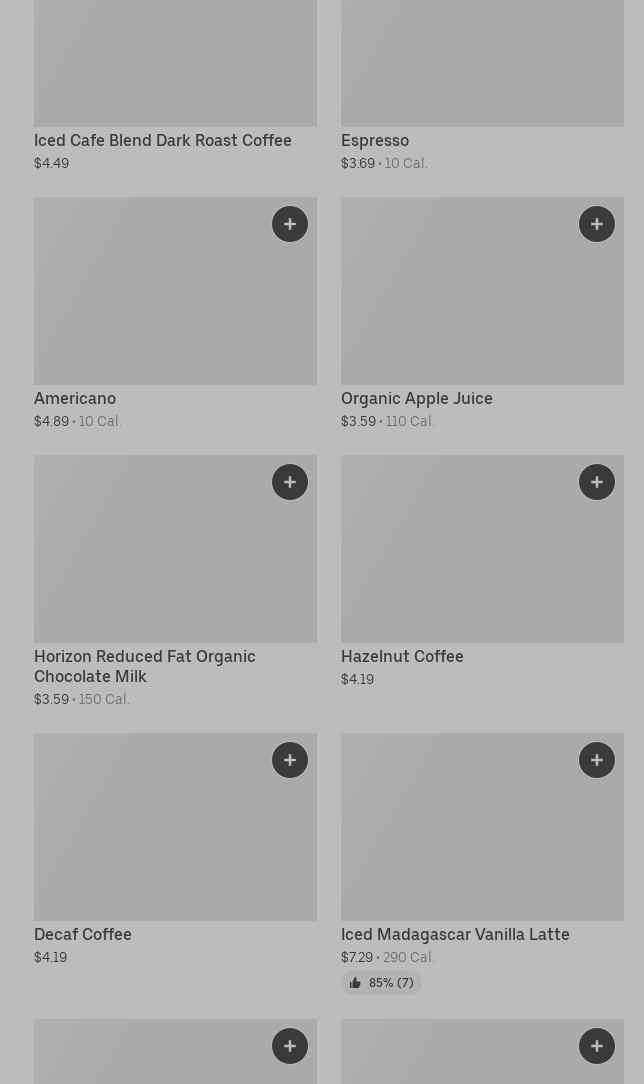Click the $7.29 price of Vanilla Latte
The image size is (644, 1084).
click(357, 957)
